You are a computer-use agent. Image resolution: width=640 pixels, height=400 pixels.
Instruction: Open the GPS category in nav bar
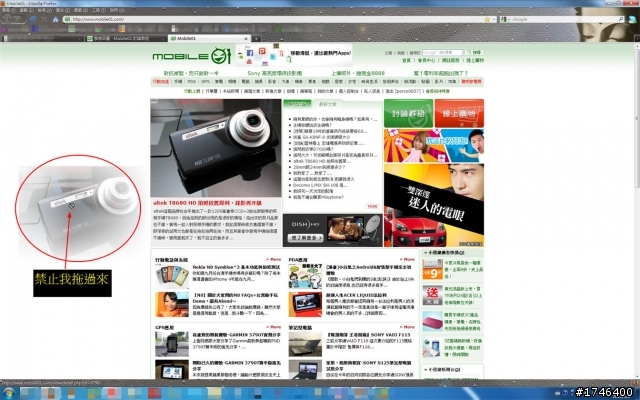pyautogui.click(x=205, y=82)
